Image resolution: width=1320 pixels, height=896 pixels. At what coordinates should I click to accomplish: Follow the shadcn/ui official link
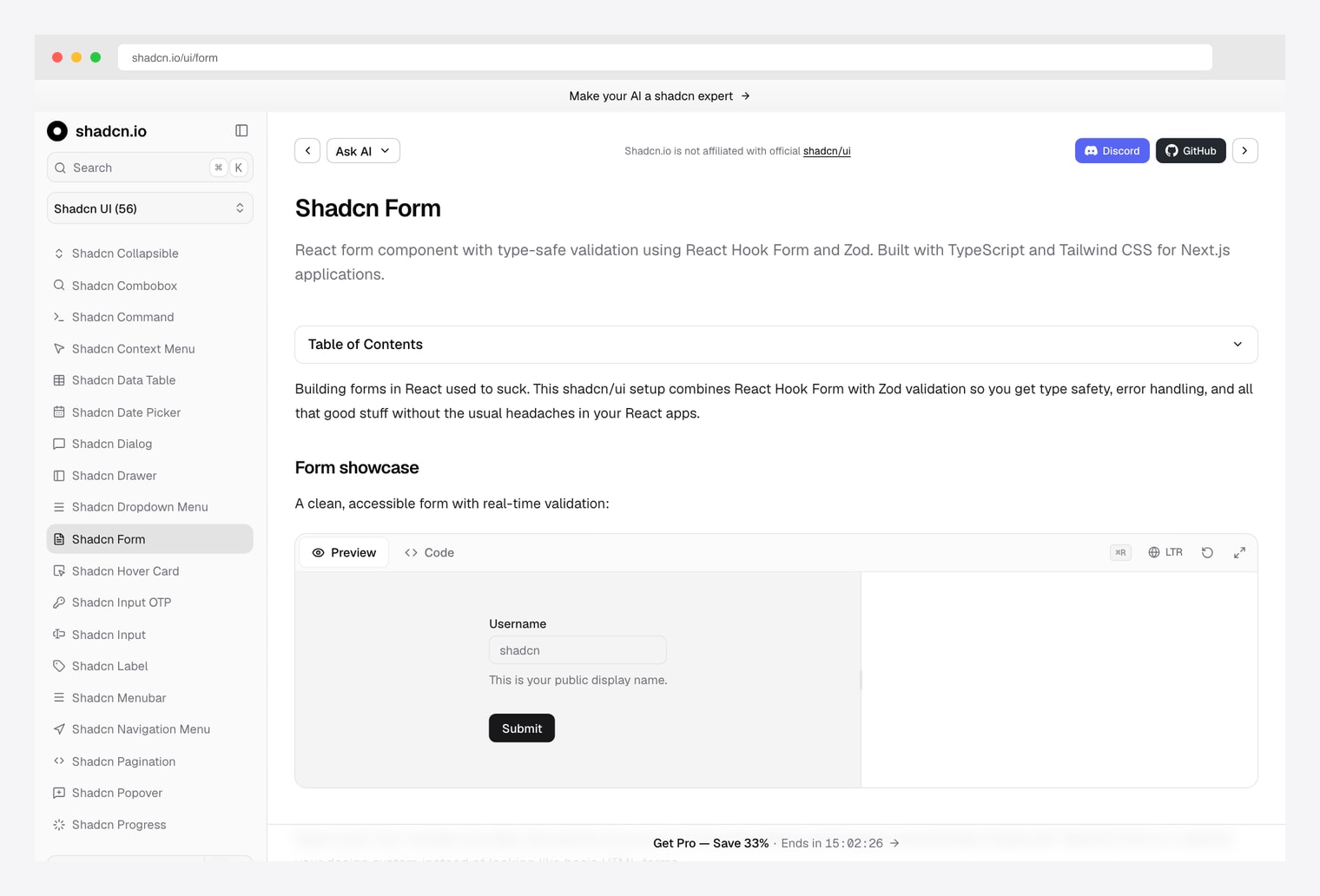(x=827, y=151)
